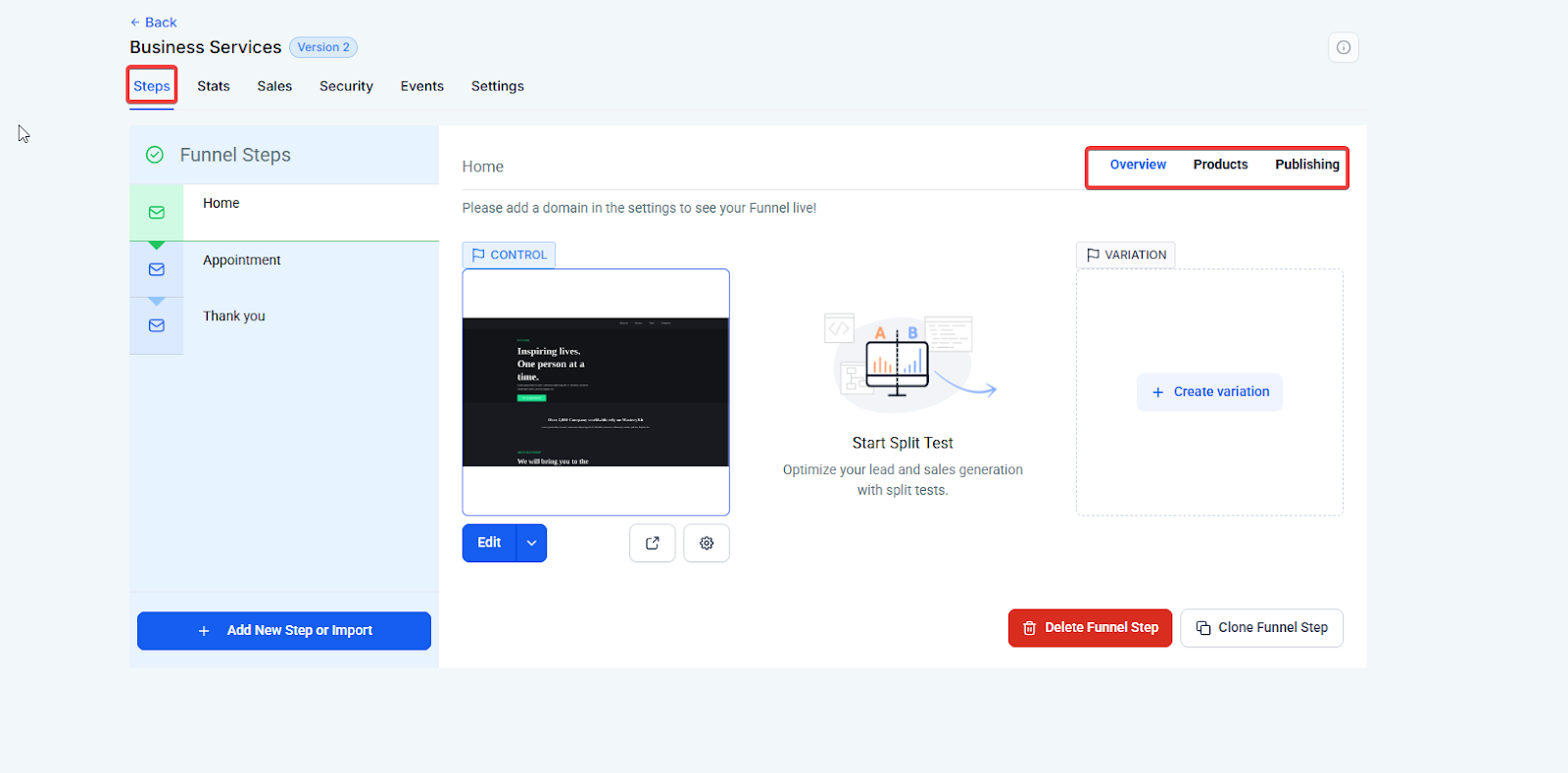Click the CONTROL flag label
1568x773 pixels.
coord(509,255)
